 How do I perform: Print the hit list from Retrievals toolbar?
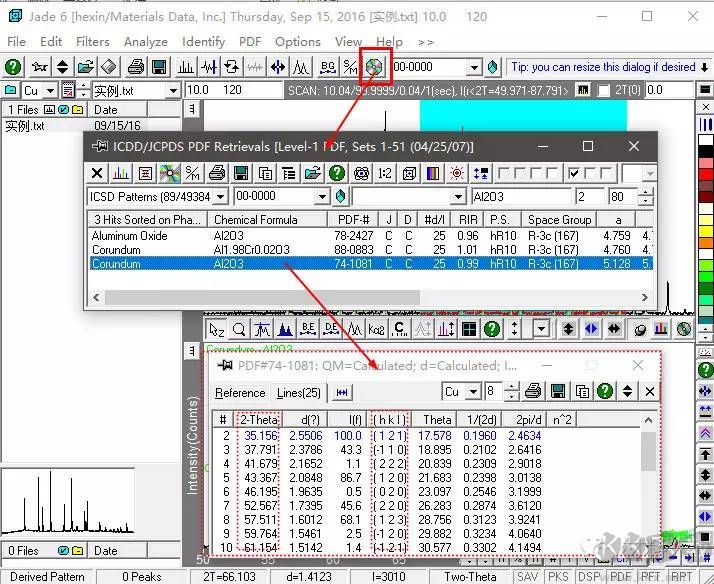coord(217,173)
